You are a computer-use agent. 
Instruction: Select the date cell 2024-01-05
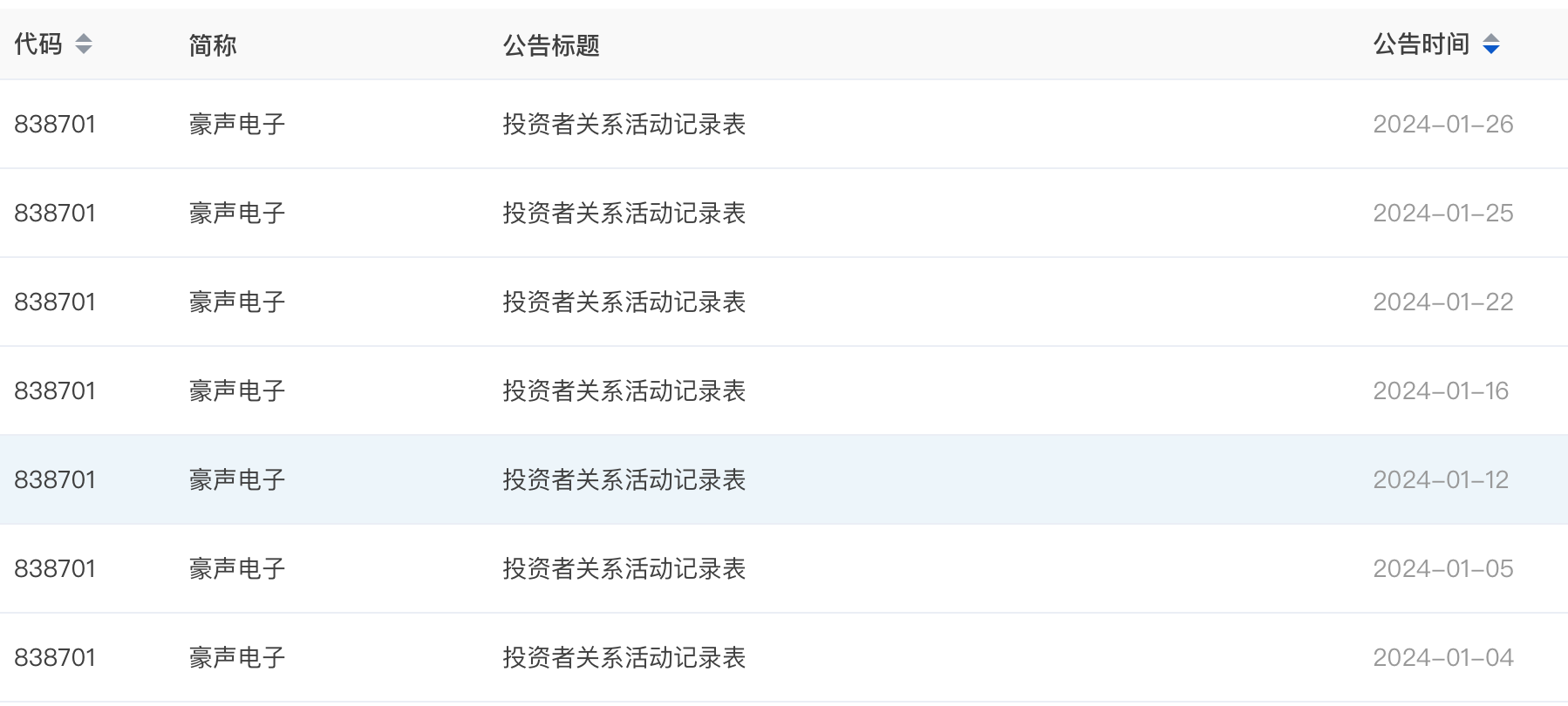click(1443, 569)
